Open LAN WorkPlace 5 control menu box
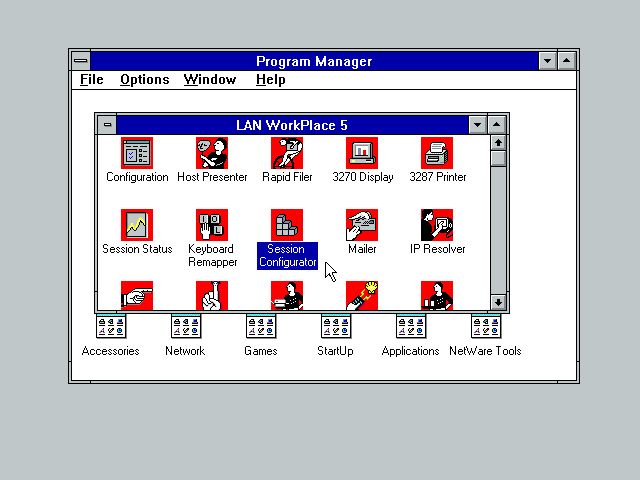640x480 pixels. tap(107, 125)
